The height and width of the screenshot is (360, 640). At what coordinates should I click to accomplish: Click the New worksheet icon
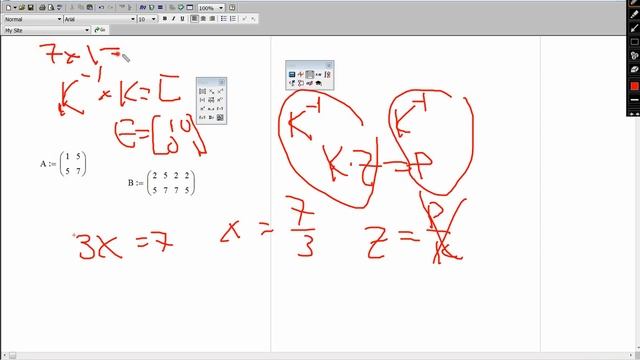click(x=8, y=7)
